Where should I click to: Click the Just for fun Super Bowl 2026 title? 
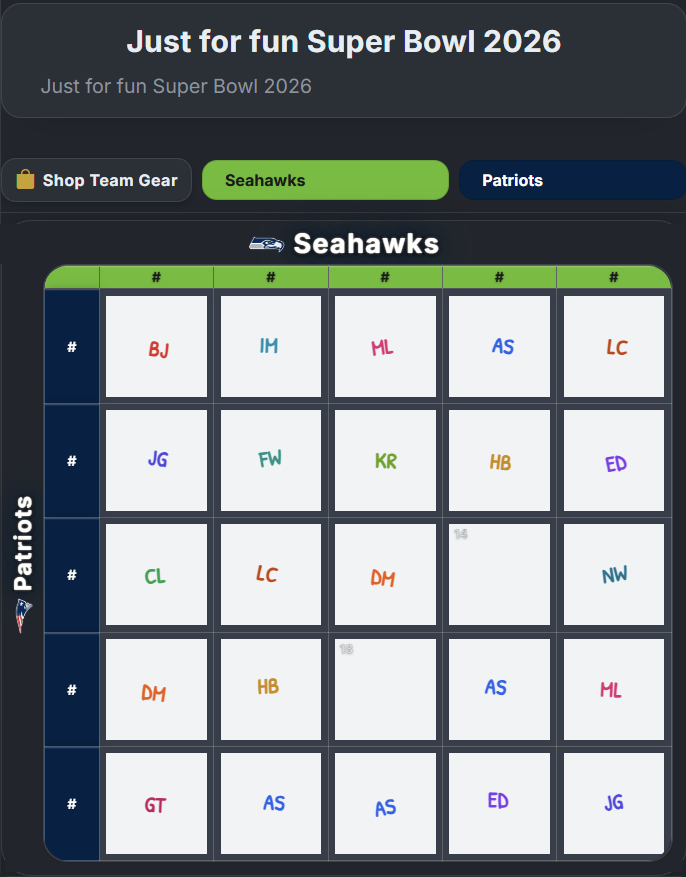click(x=343, y=42)
